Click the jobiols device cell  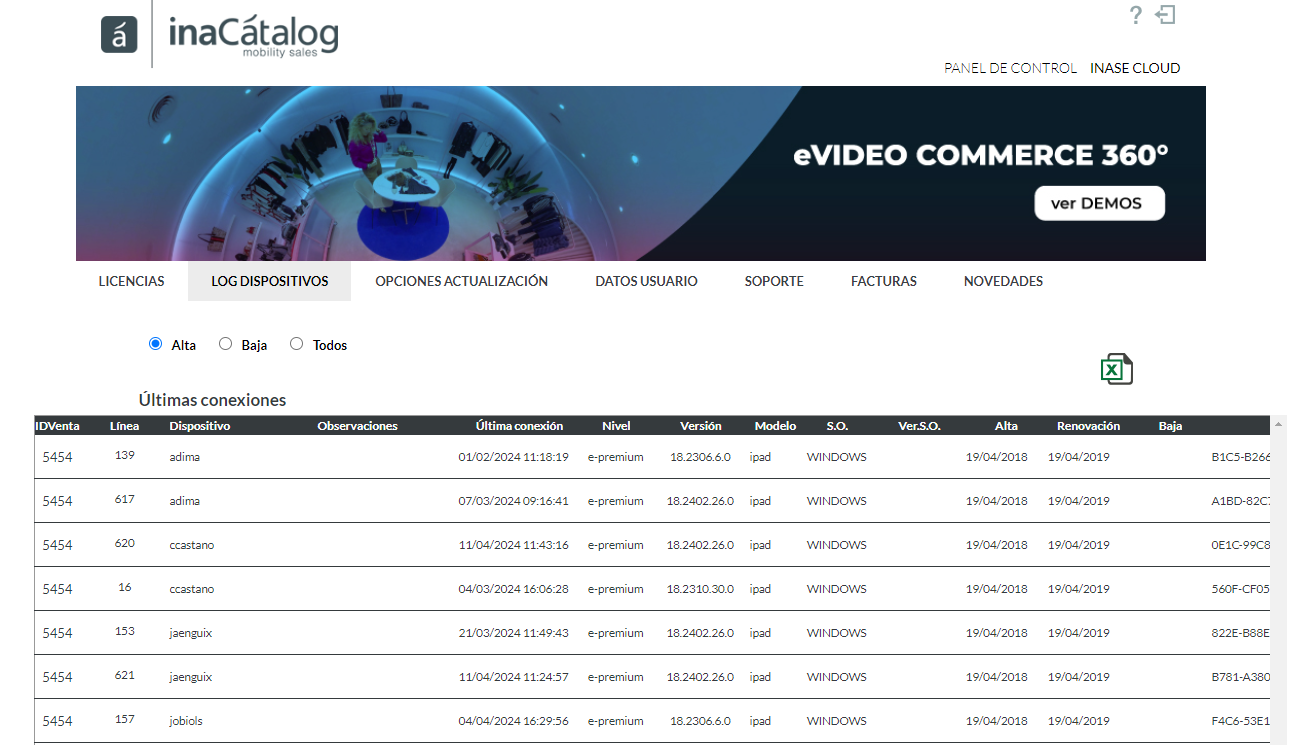(186, 721)
